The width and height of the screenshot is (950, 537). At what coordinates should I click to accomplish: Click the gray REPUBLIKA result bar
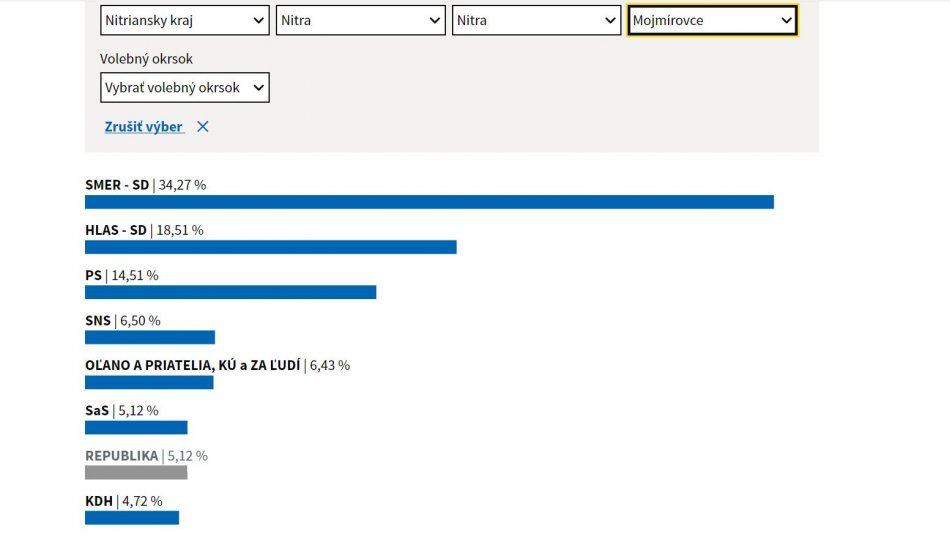(136, 473)
